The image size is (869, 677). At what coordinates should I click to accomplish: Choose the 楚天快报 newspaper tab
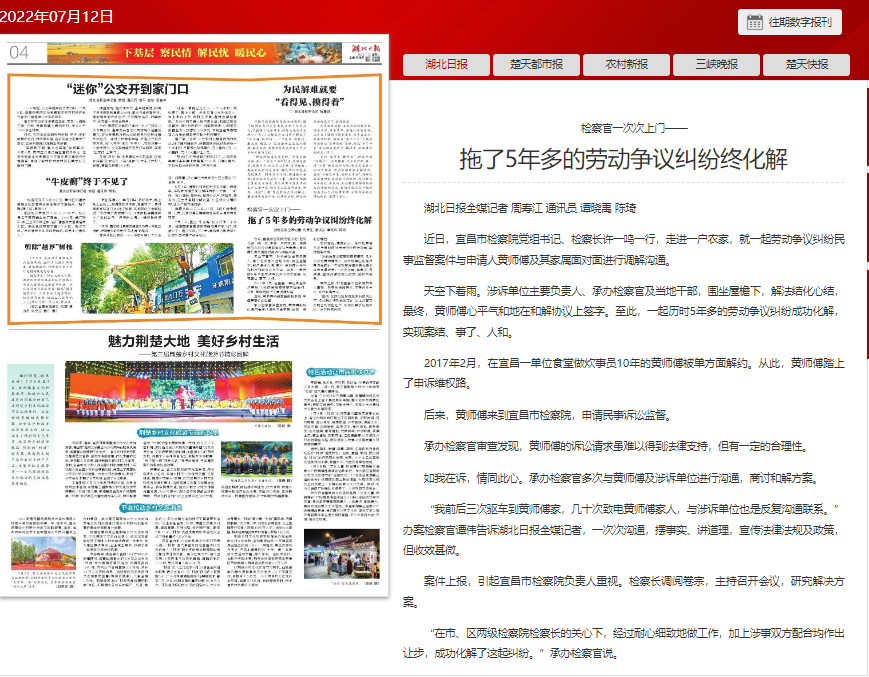tap(807, 64)
